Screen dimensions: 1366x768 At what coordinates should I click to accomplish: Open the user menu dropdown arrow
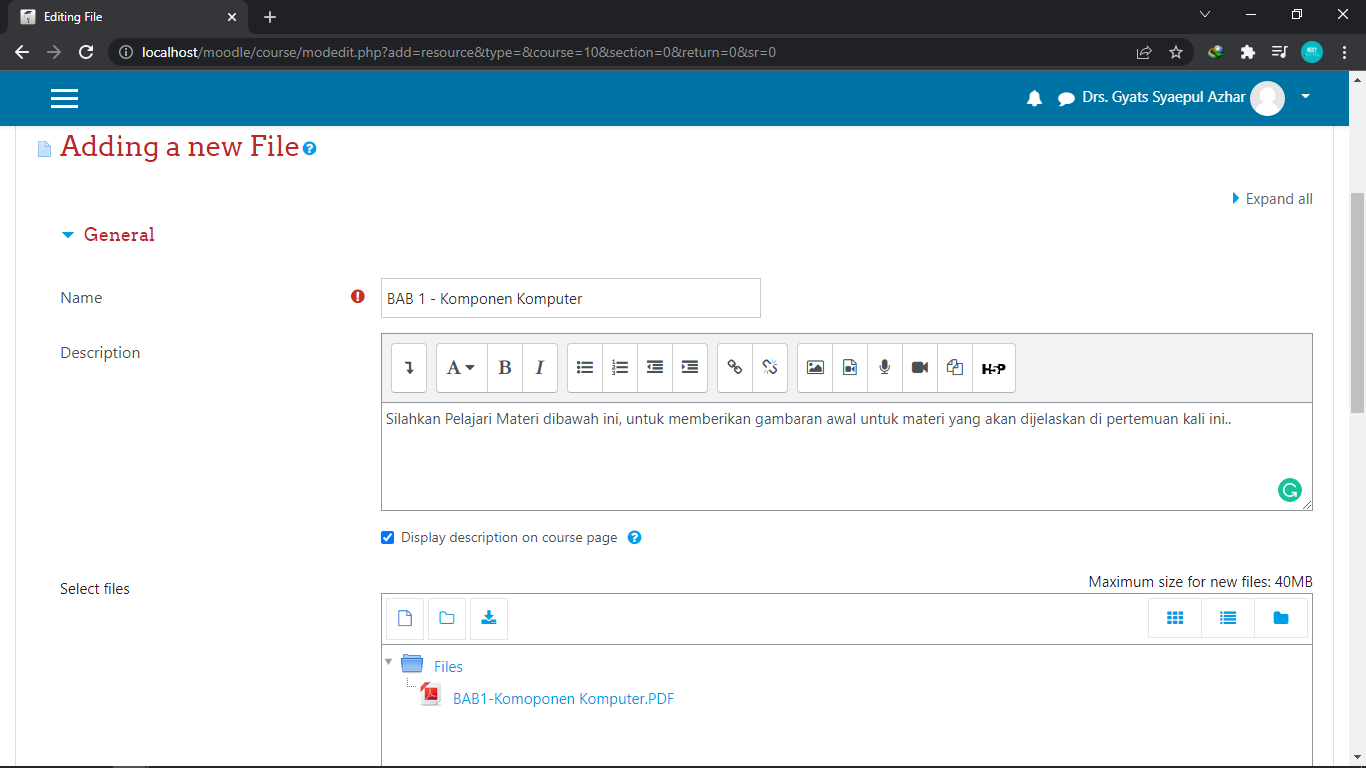1305,97
